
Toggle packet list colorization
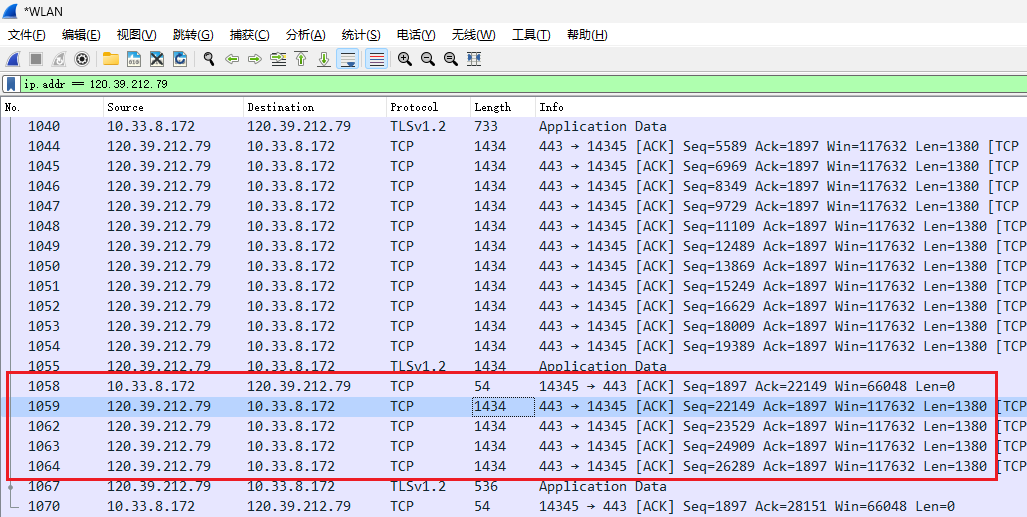pos(377,59)
